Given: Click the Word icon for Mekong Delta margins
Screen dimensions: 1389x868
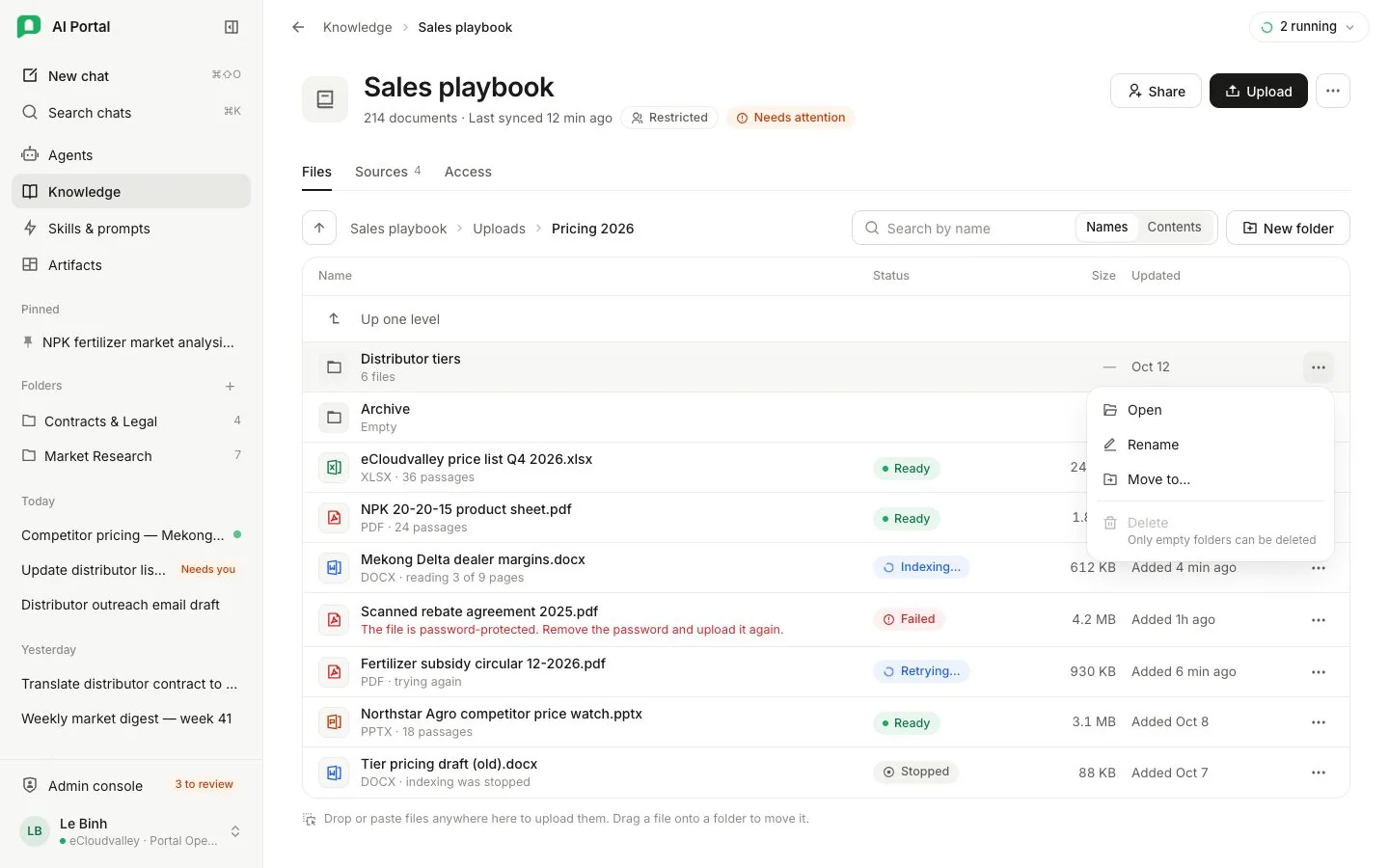Looking at the screenshot, I should click(x=334, y=568).
